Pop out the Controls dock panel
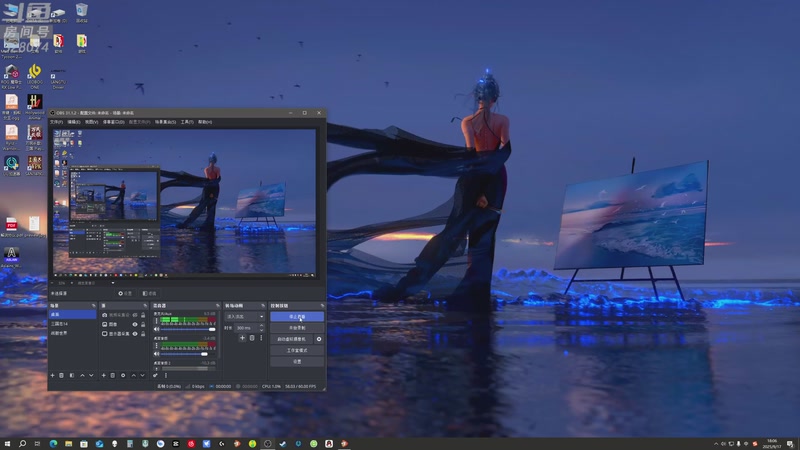Image resolution: width=800 pixels, height=450 pixels. [322, 306]
